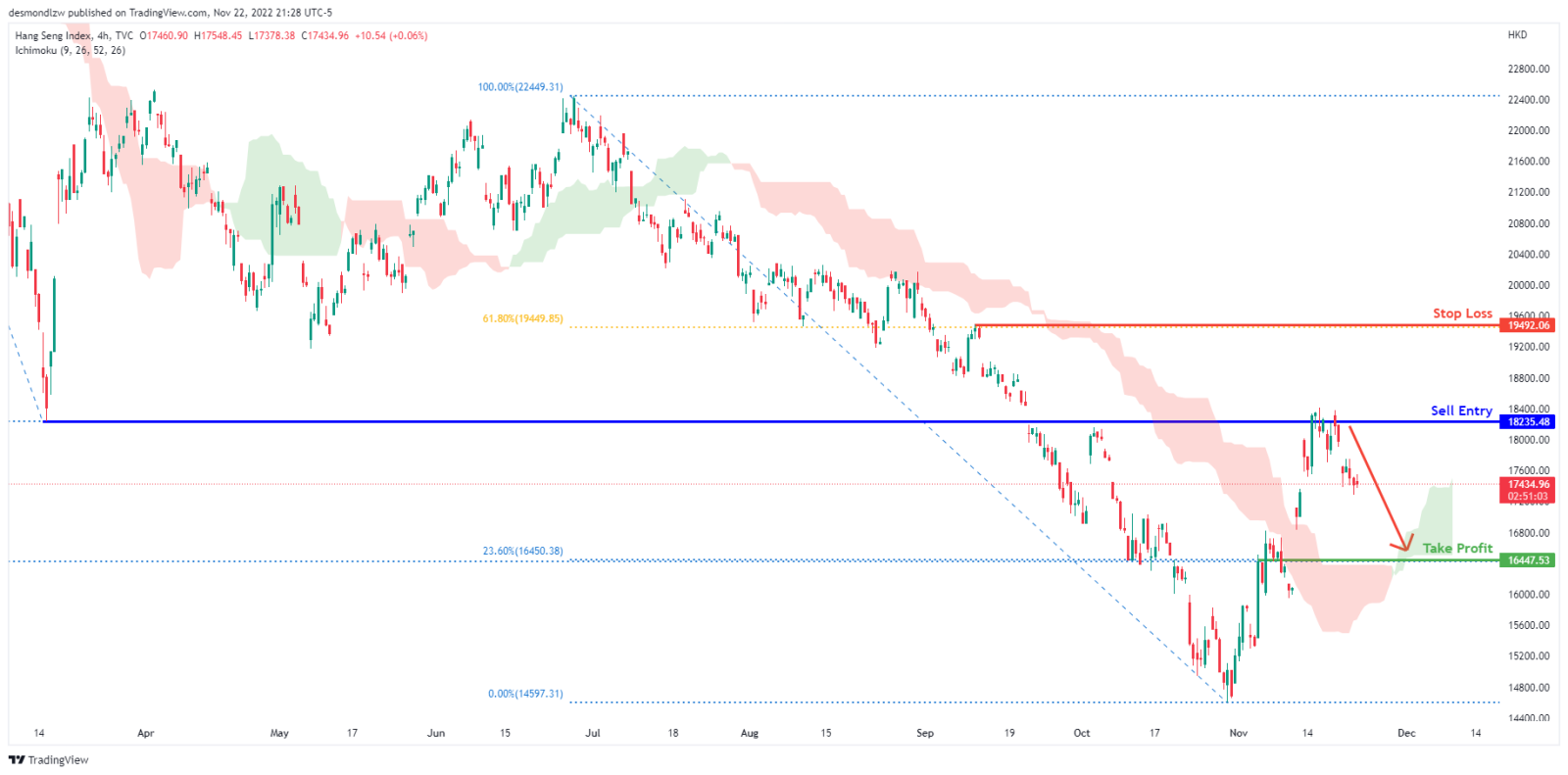Image resolution: width=1568 pixels, height=775 pixels.
Task: Click the Sell Entry text label
Action: tap(1461, 411)
